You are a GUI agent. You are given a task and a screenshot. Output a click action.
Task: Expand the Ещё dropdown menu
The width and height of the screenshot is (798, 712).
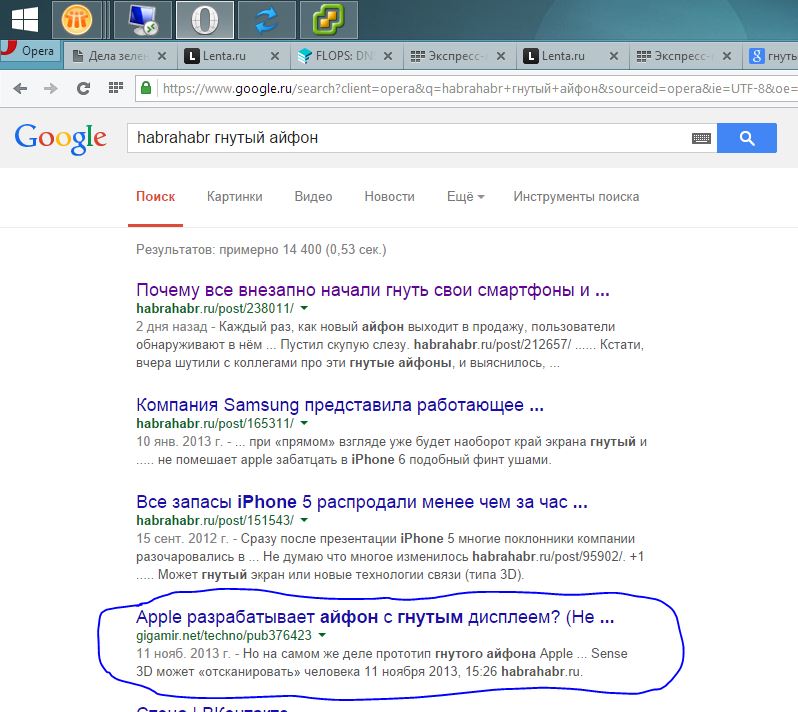click(x=465, y=196)
